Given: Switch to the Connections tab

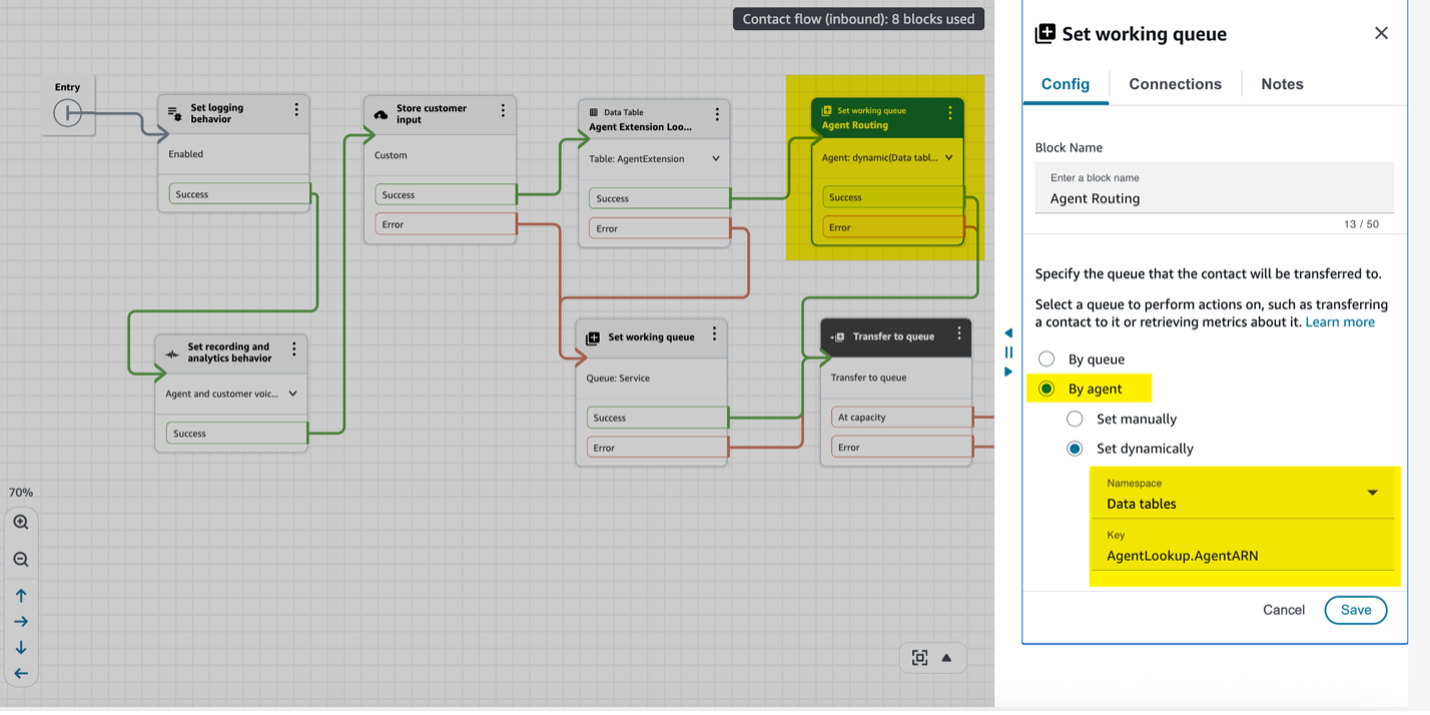Looking at the screenshot, I should click(x=1174, y=84).
